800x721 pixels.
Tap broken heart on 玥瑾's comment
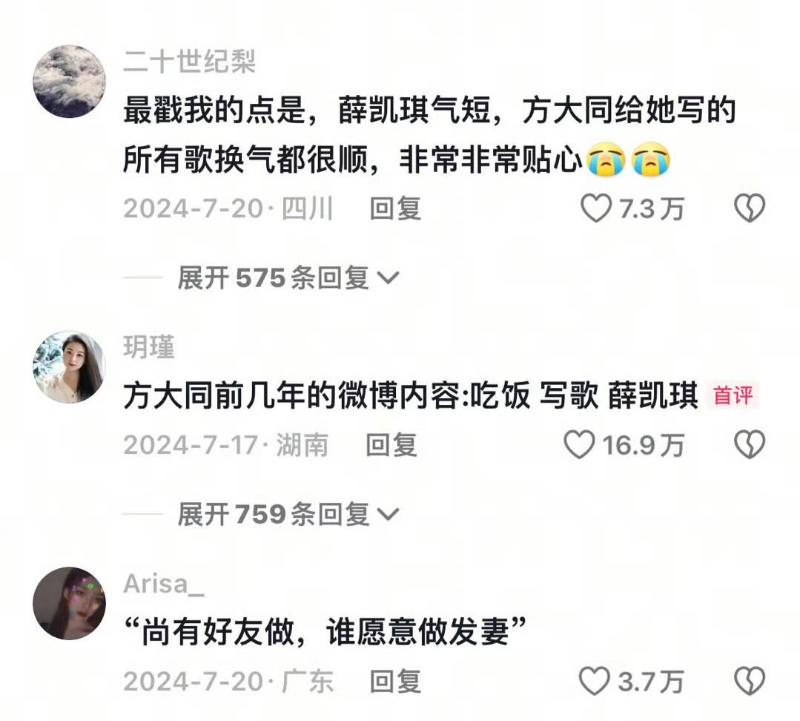[x=749, y=444]
